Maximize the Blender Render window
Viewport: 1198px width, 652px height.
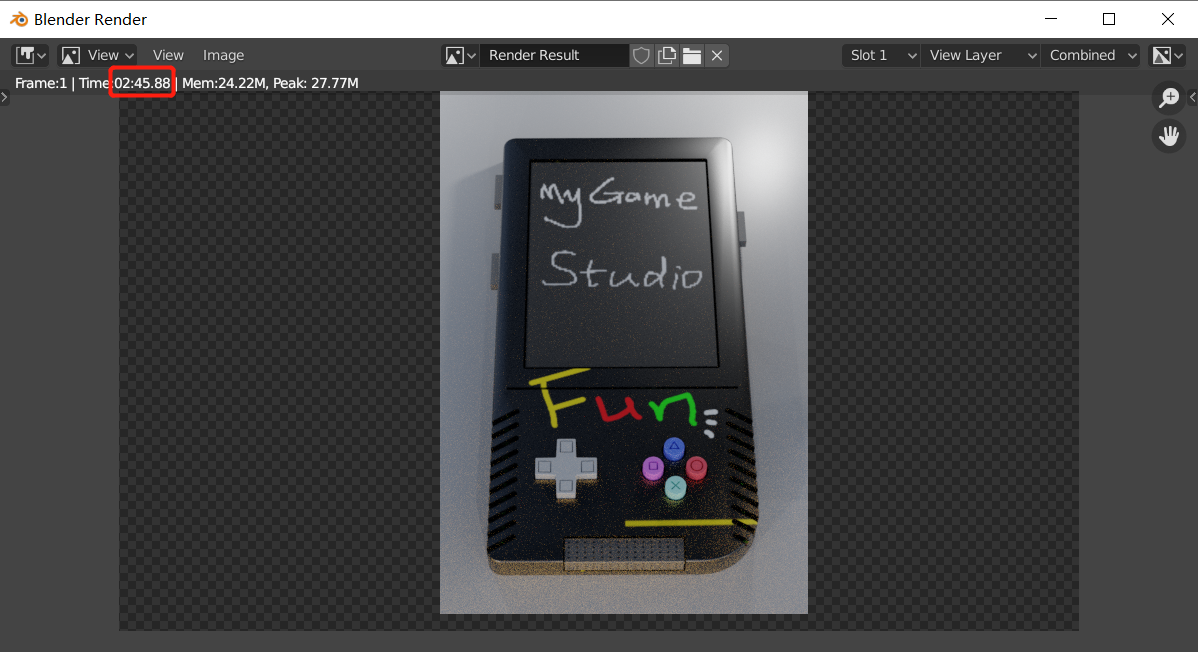point(1109,19)
